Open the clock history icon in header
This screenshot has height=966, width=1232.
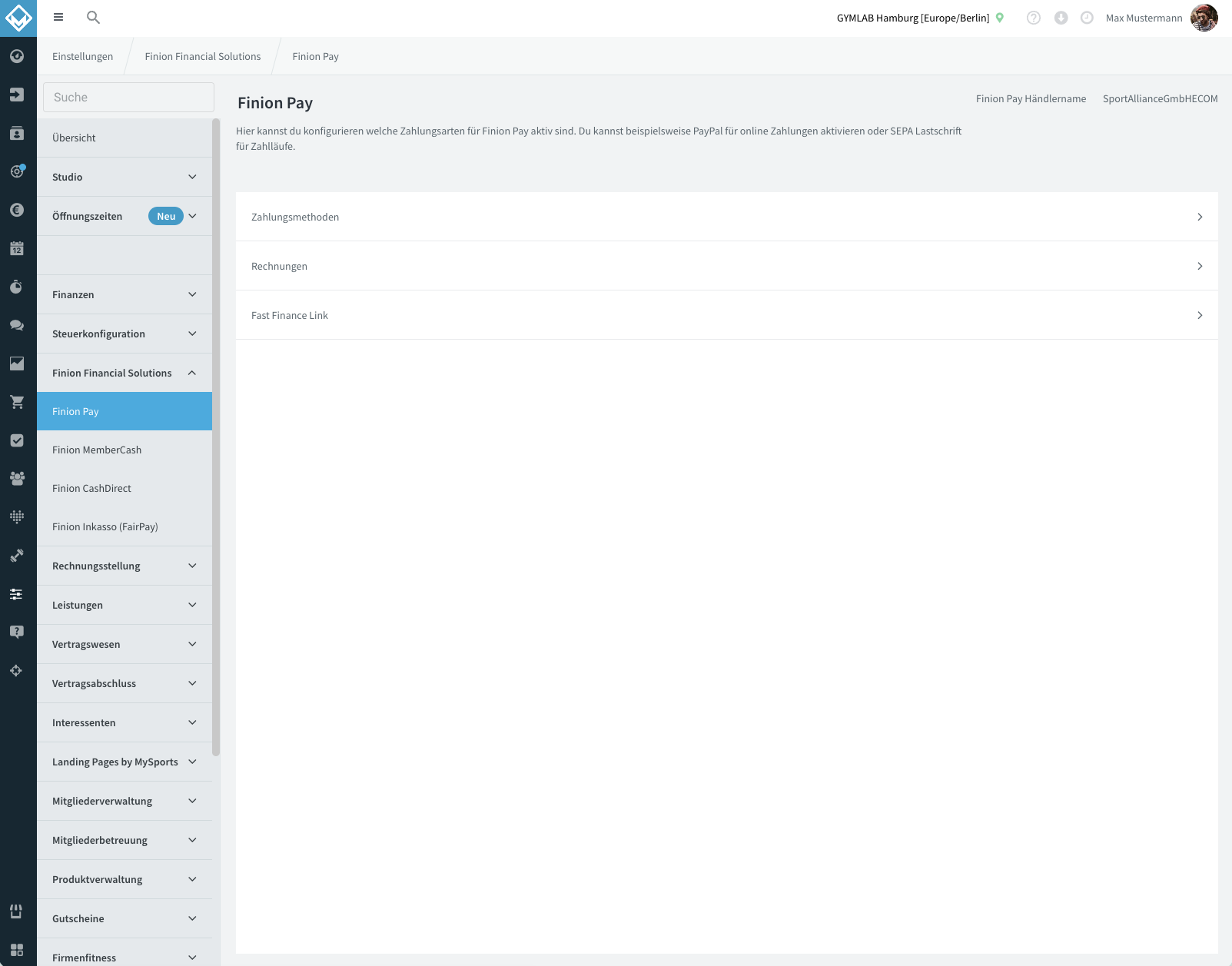1087,18
